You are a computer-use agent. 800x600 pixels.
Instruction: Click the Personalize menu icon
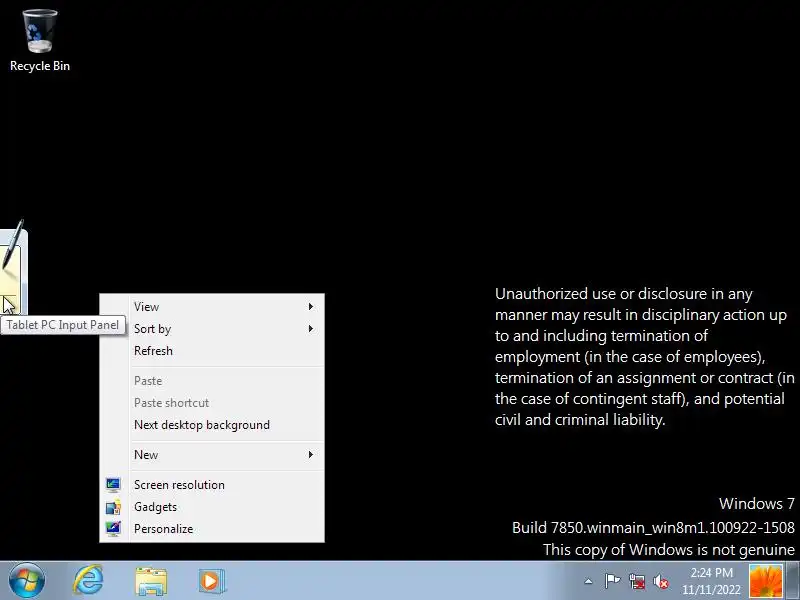[x=113, y=529]
